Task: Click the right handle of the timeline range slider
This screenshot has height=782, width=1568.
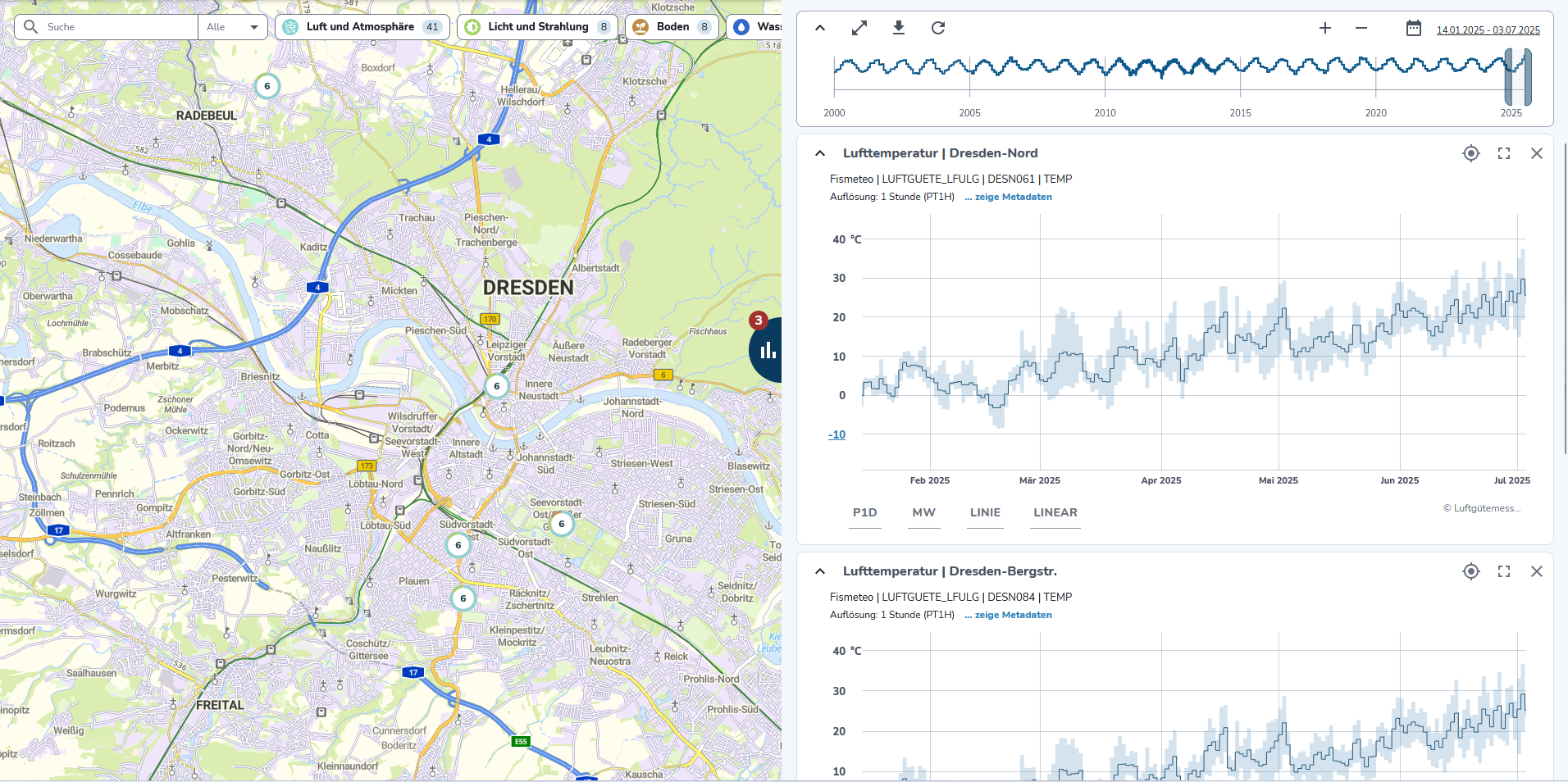Action: pos(1528,77)
